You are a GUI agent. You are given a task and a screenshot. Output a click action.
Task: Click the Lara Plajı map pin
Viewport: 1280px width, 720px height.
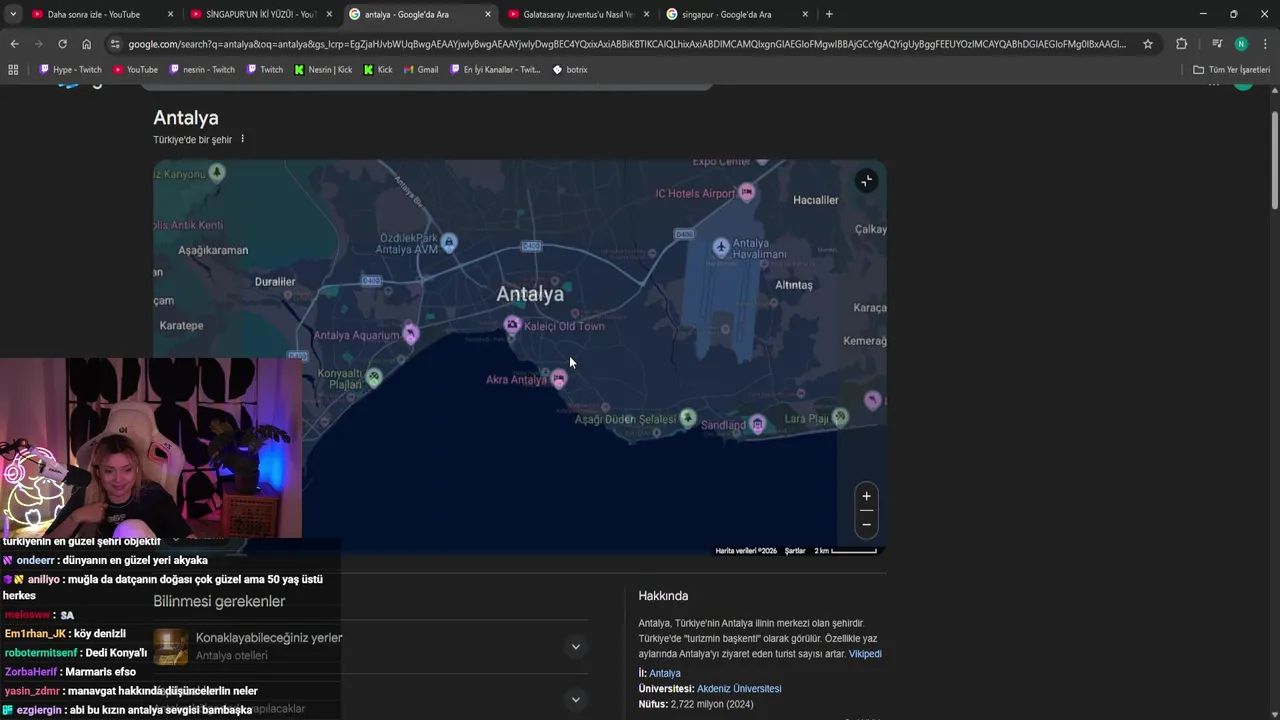[x=840, y=417]
